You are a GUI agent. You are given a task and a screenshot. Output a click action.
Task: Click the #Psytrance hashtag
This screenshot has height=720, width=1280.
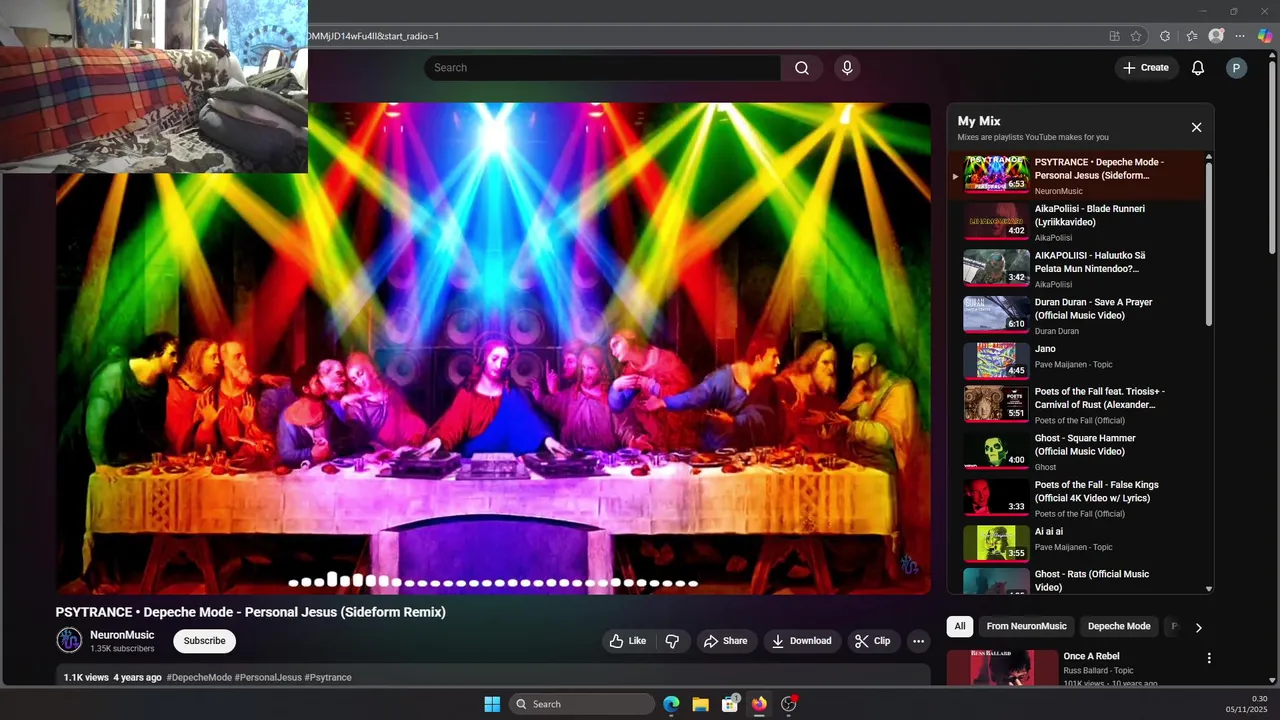[x=328, y=677]
